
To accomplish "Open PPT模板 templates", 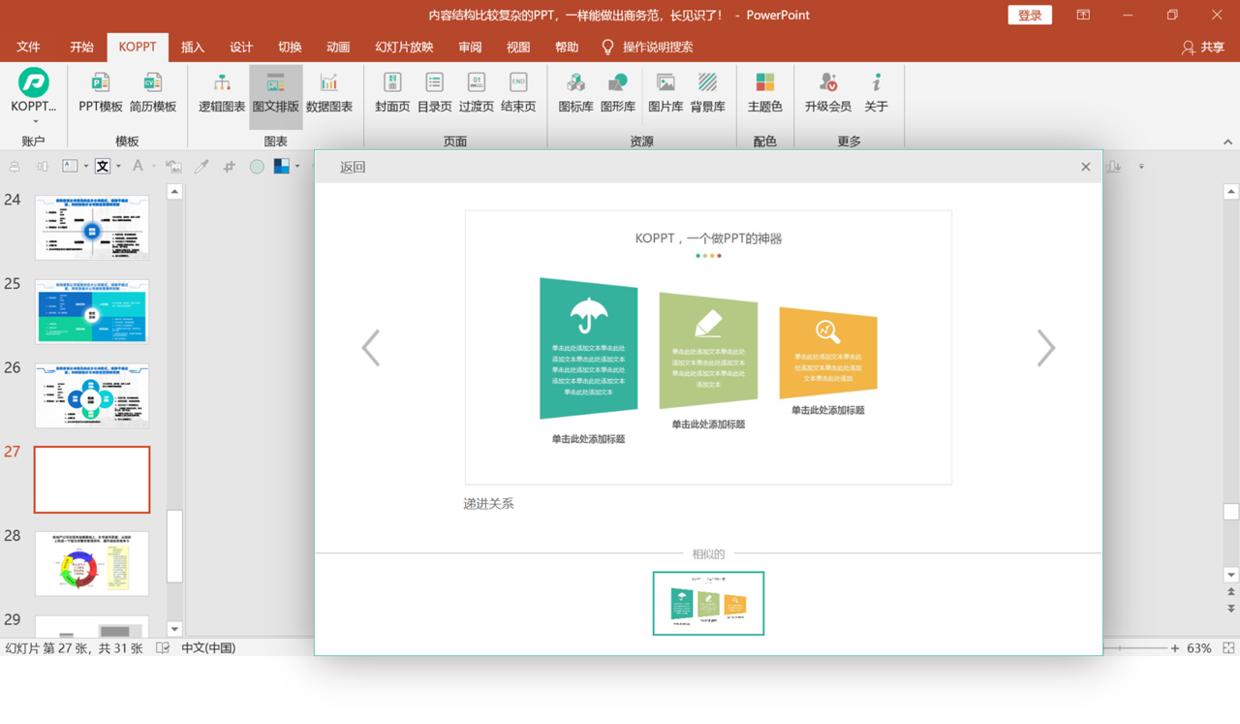I will (x=100, y=92).
